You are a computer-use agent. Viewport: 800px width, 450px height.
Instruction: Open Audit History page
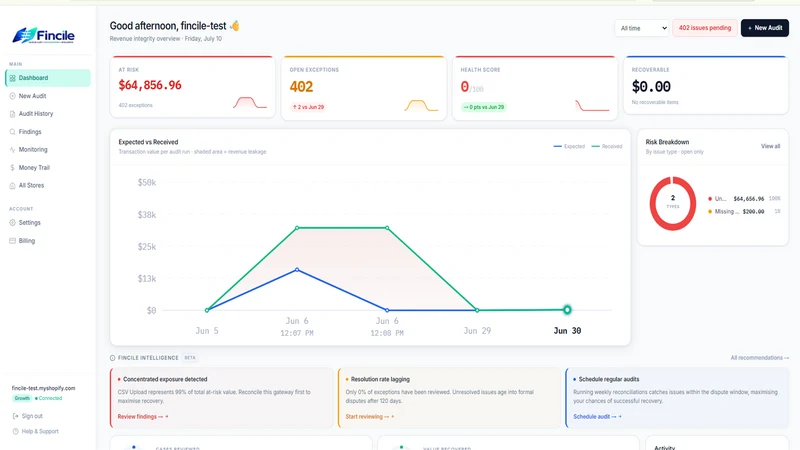(x=48, y=114)
